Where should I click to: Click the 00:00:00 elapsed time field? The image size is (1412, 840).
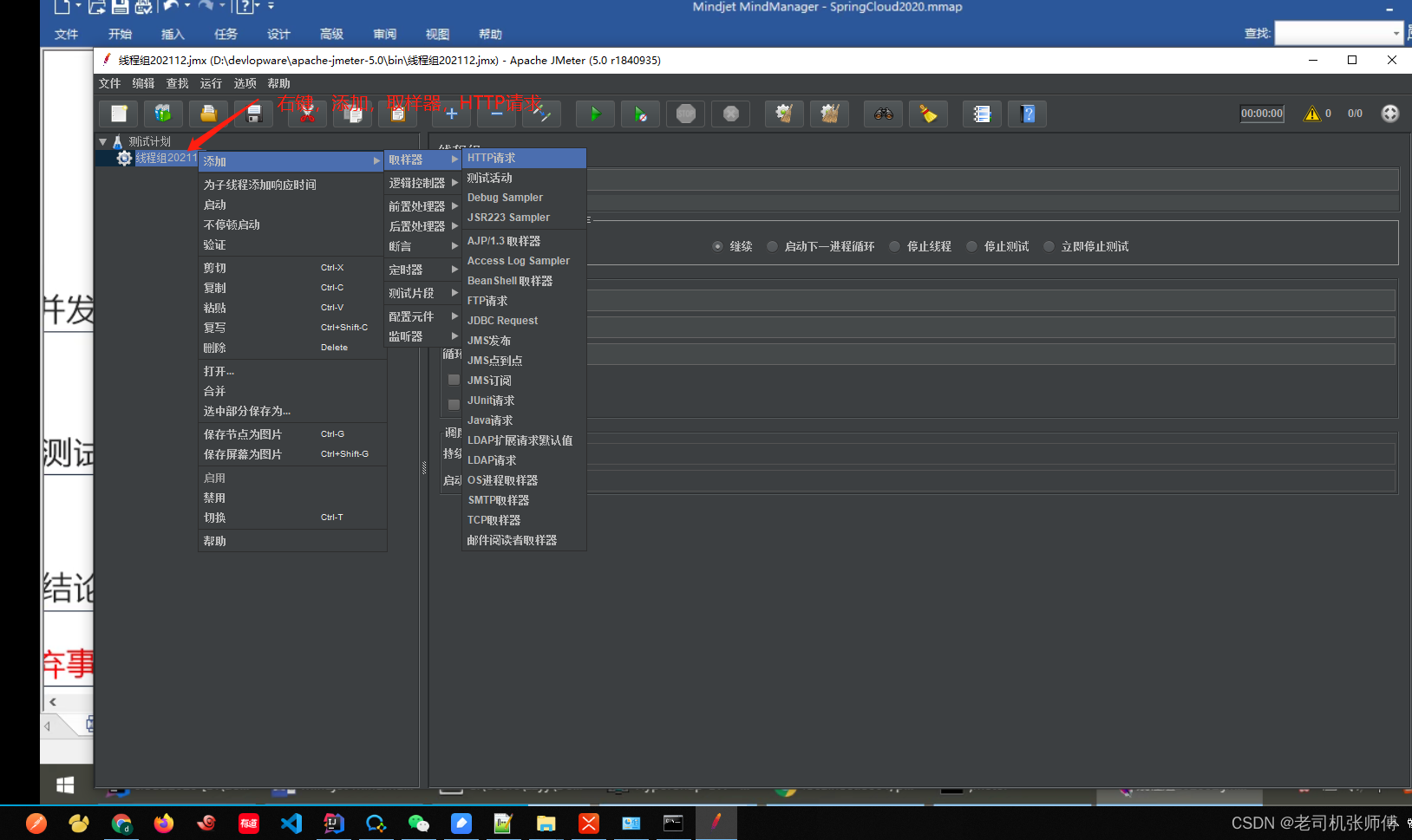point(1262,114)
